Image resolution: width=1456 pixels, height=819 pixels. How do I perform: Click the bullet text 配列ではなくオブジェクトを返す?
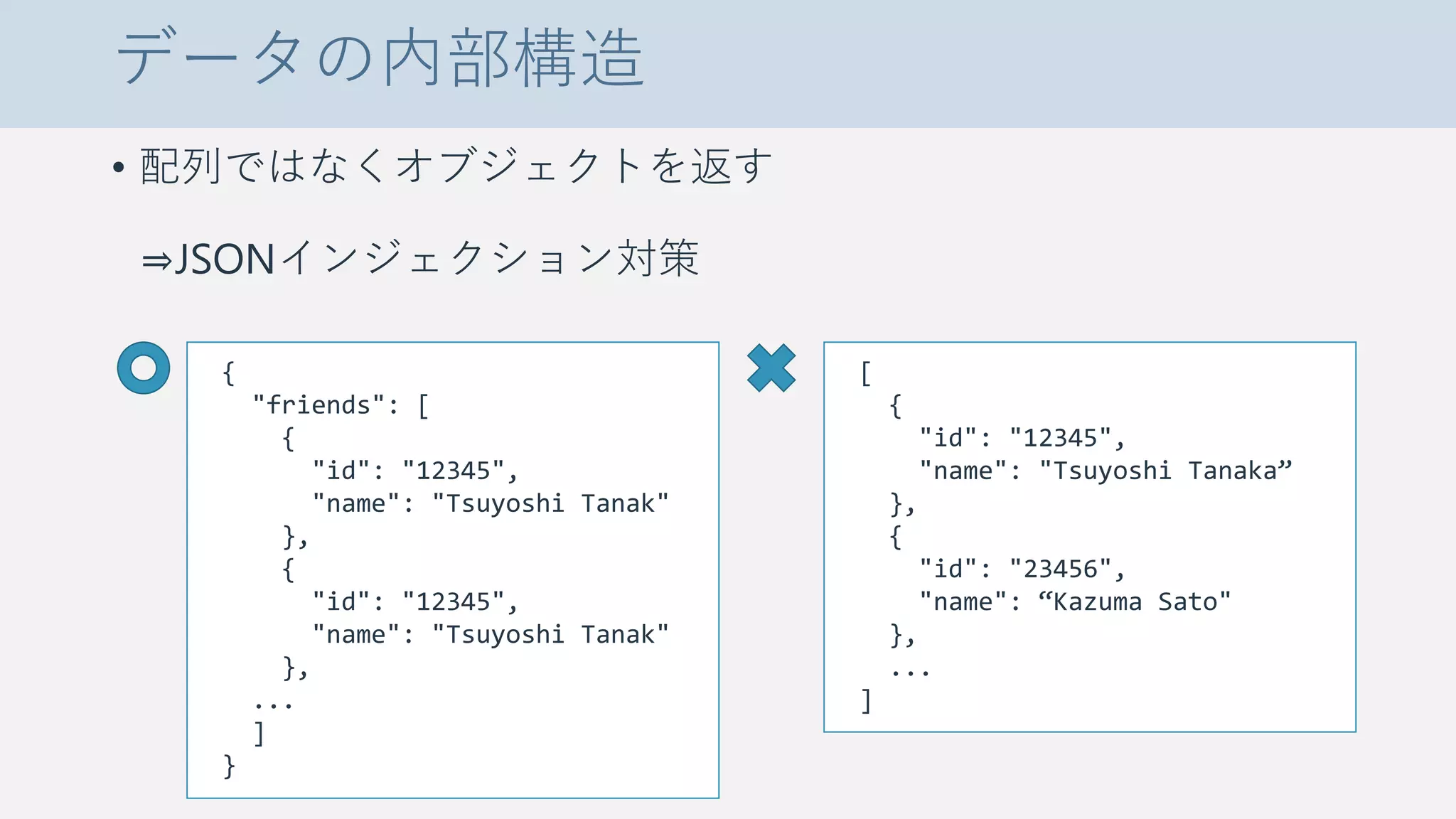click(456, 166)
